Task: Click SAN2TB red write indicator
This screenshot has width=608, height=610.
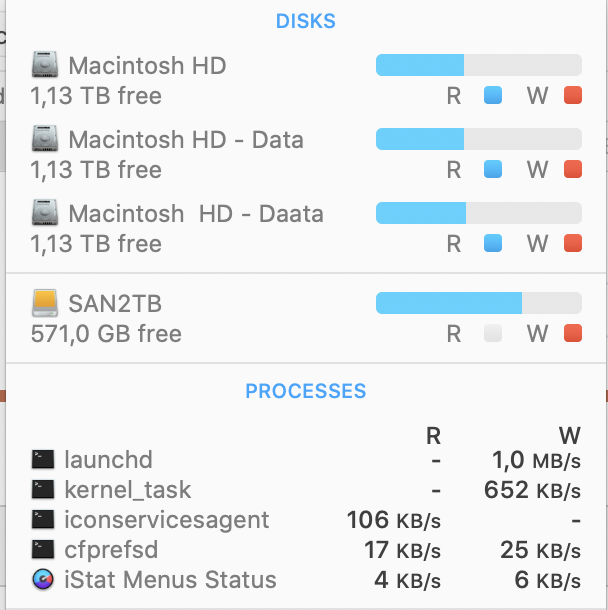Action: click(x=573, y=333)
